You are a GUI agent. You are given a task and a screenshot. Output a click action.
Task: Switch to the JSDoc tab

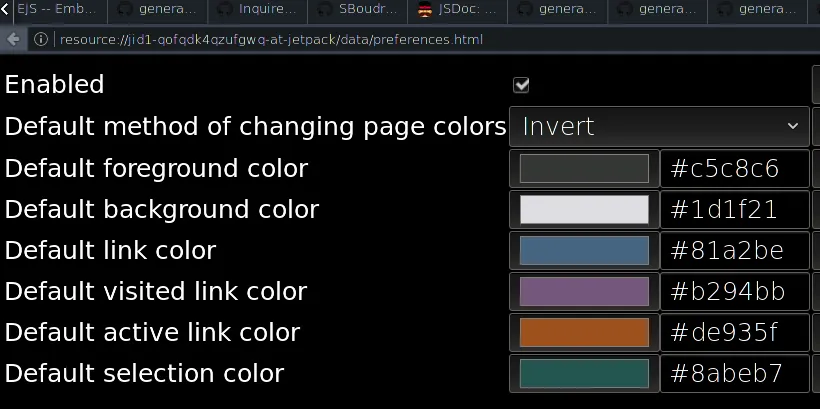[x=458, y=9]
